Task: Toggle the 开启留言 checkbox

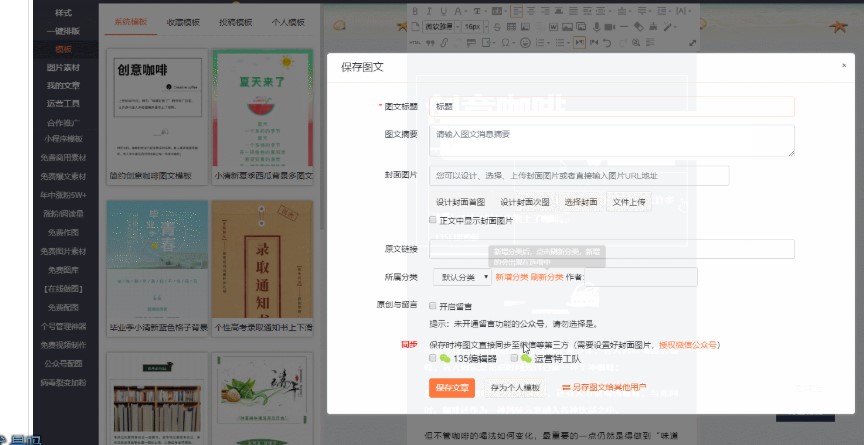Action: coord(432,306)
